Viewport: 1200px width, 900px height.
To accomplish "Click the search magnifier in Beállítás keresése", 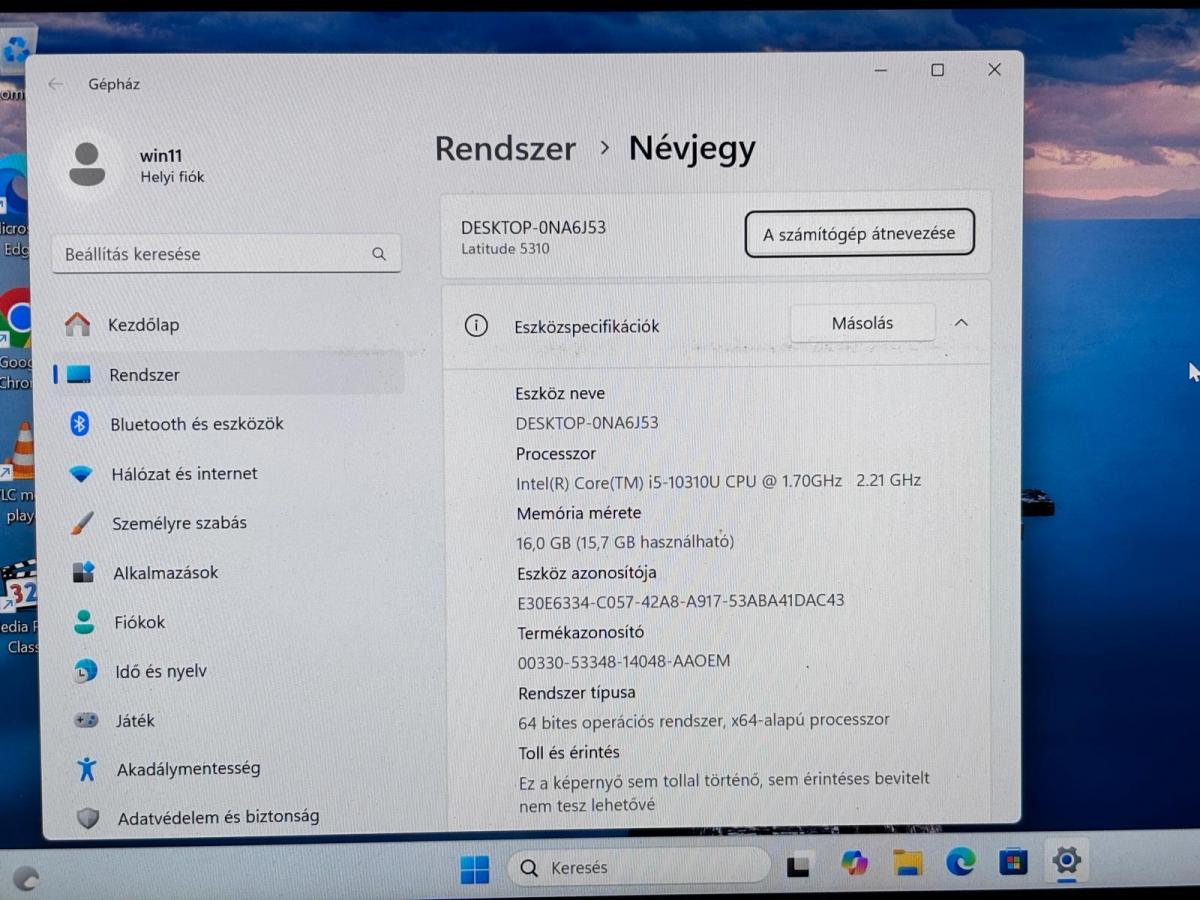I will coord(379,254).
